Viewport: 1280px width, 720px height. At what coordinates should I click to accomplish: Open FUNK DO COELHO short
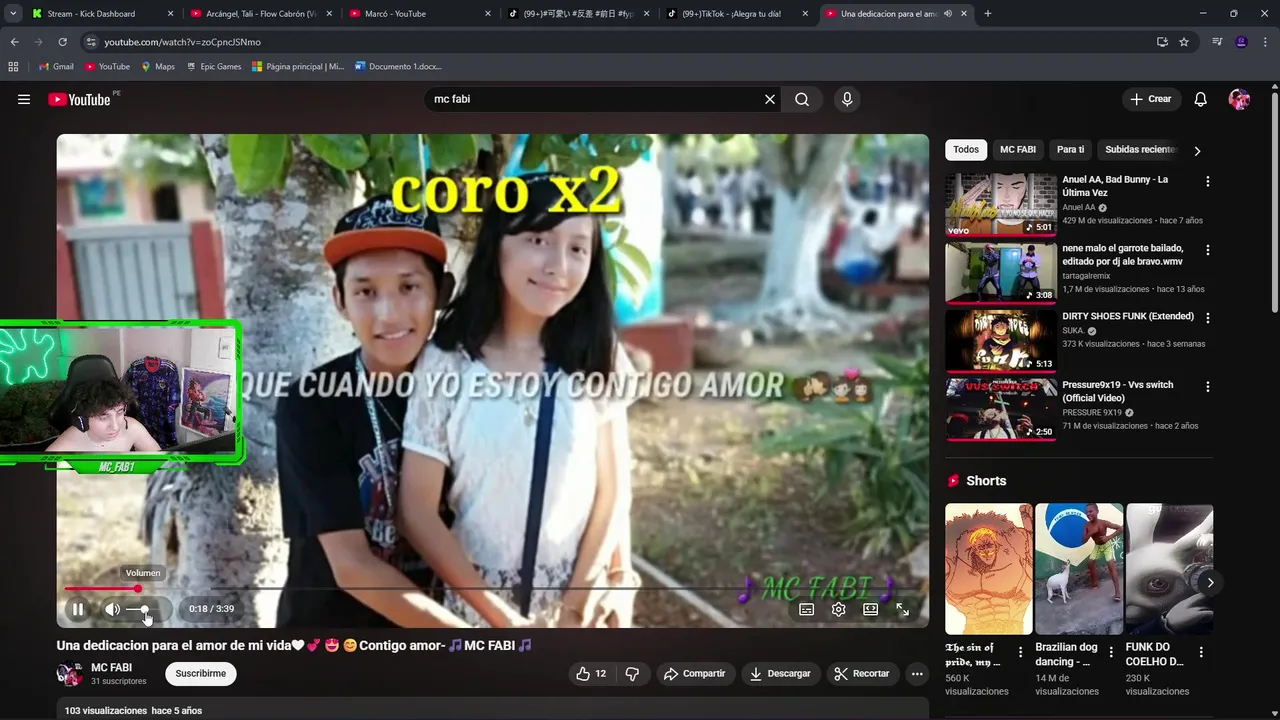[1169, 569]
